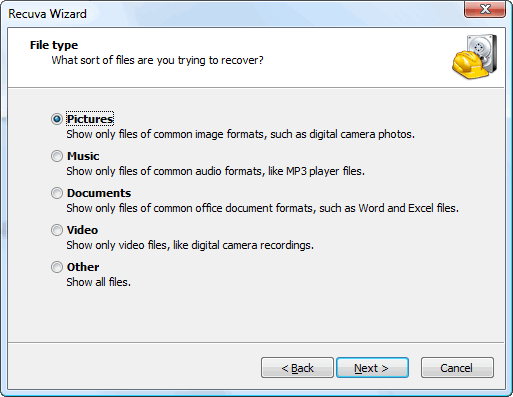
Task: Click the 'File type' heading
Action: click(x=54, y=45)
